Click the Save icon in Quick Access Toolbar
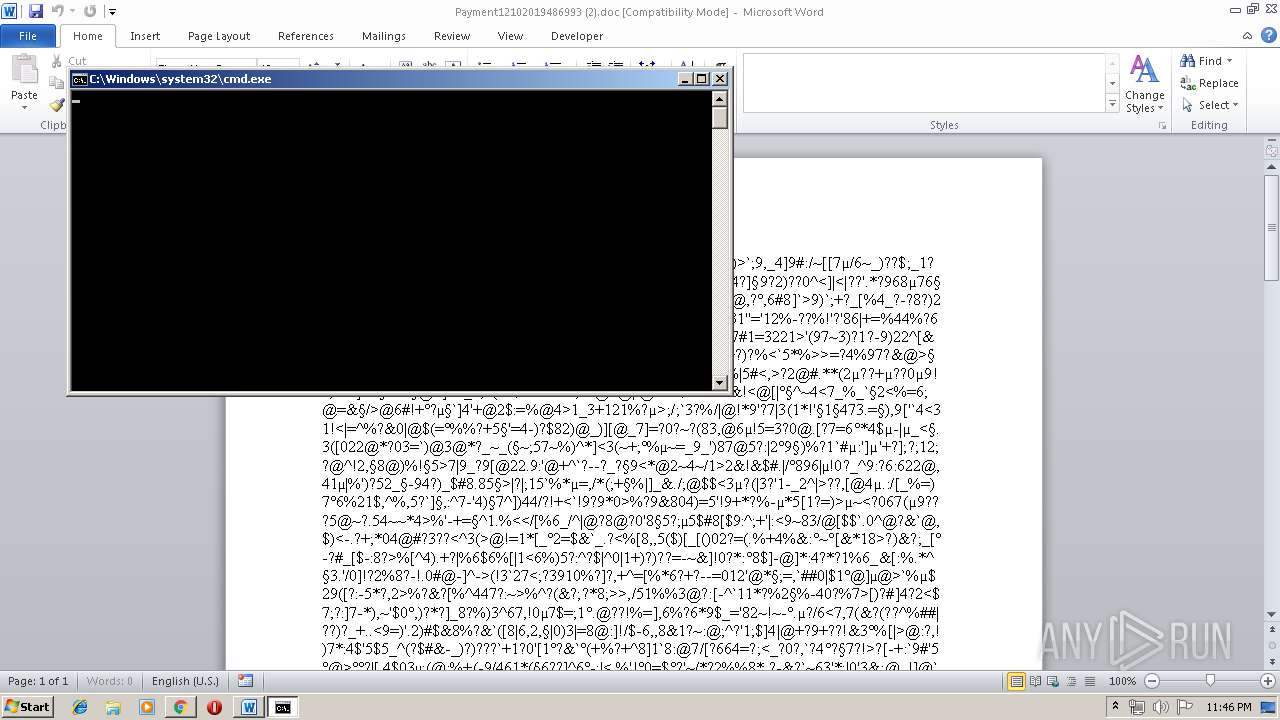 [x=36, y=11]
